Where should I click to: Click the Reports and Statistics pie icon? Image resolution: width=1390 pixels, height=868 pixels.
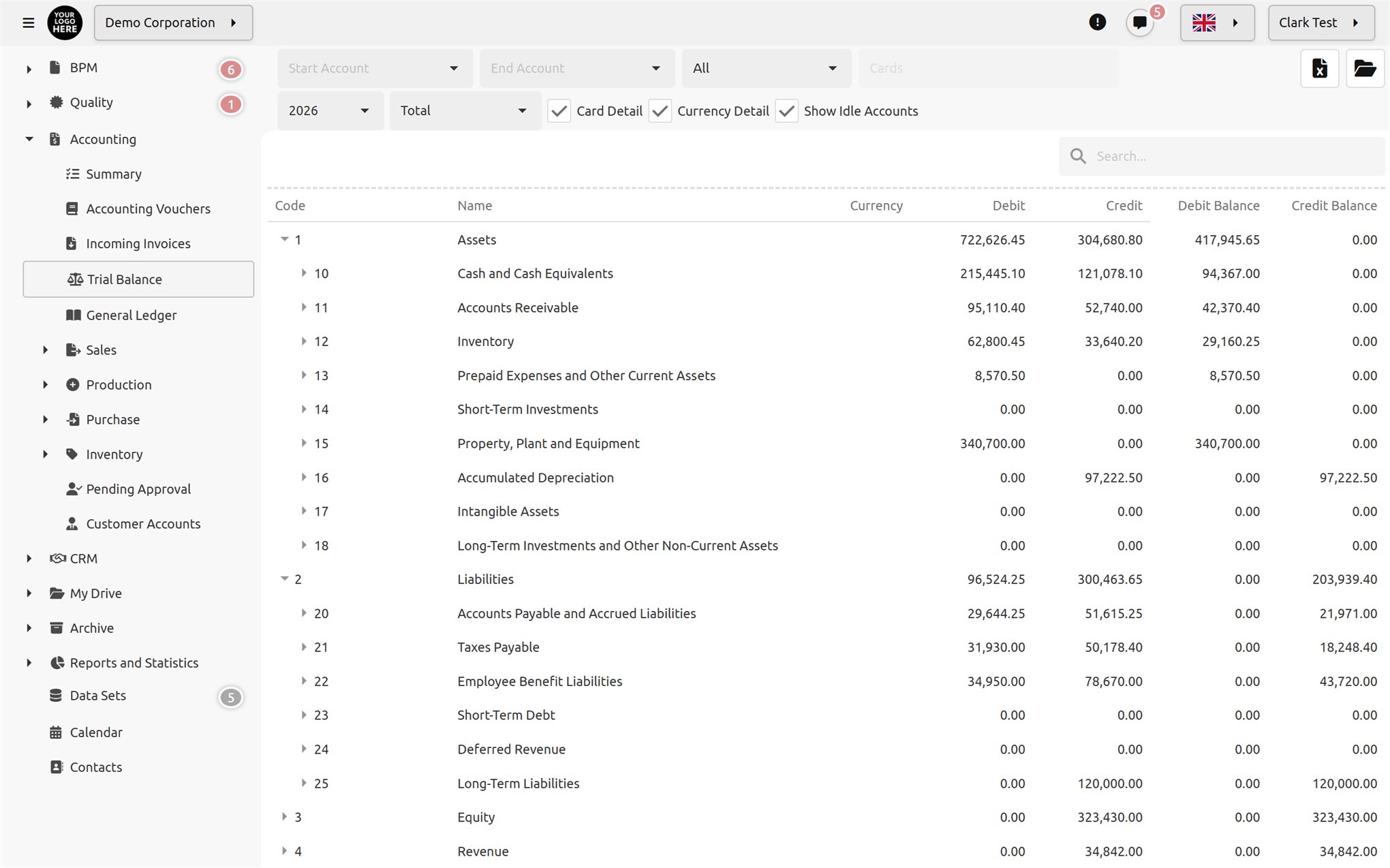point(57,663)
